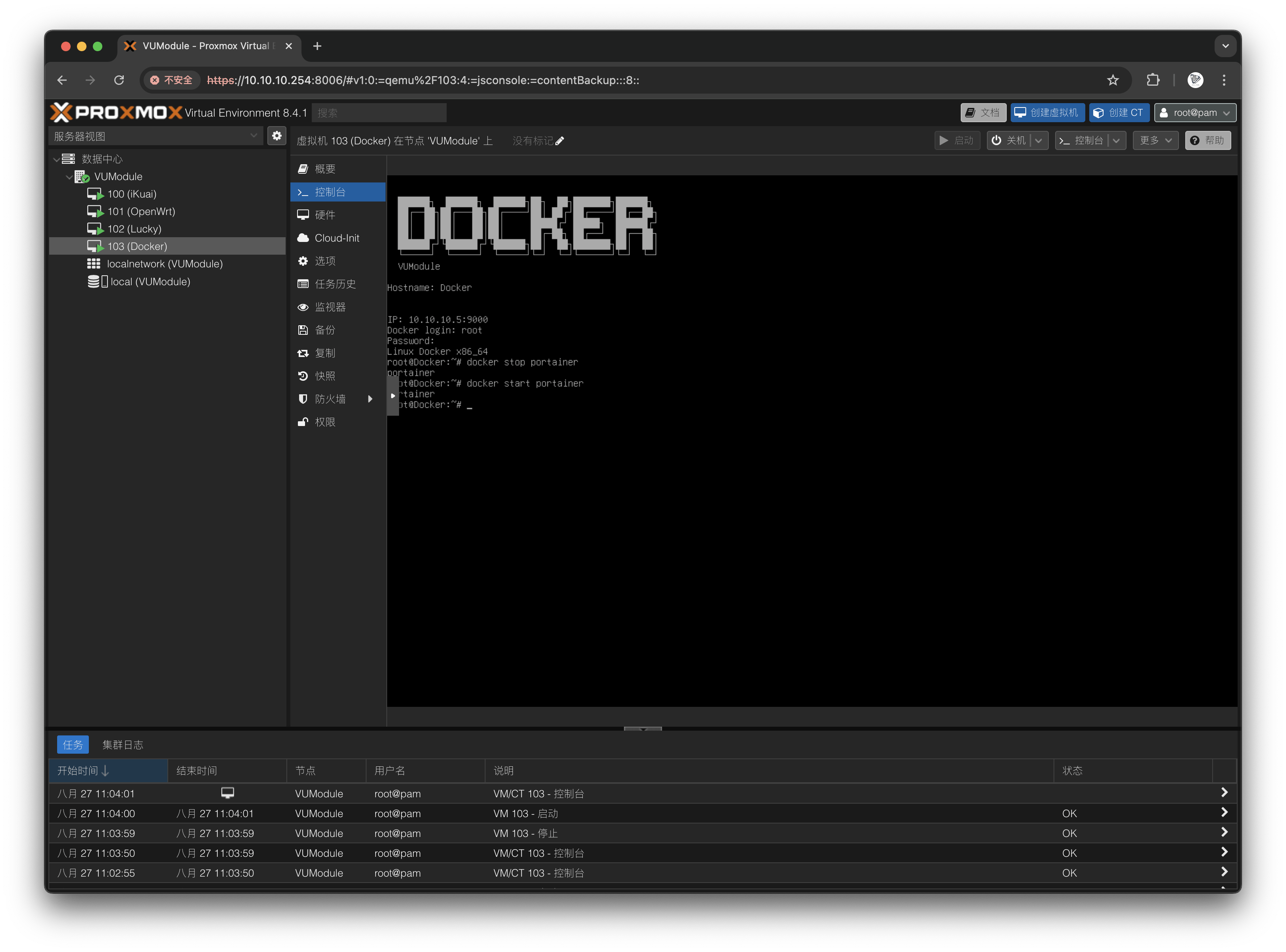Click the gear settings icon beside server view
This screenshot has width=1286, height=952.
click(x=276, y=136)
